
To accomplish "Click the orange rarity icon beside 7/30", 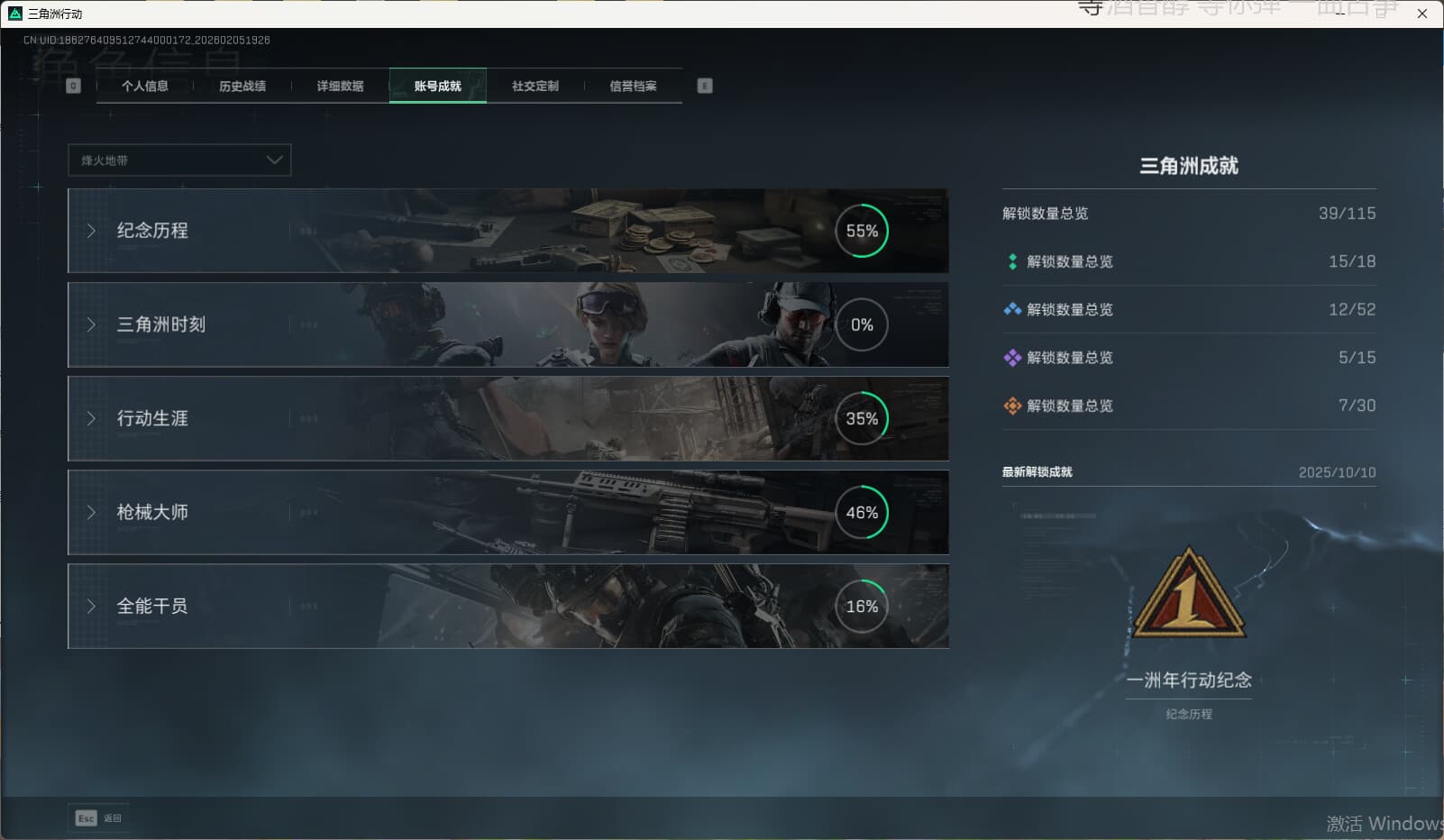I will [1011, 406].
